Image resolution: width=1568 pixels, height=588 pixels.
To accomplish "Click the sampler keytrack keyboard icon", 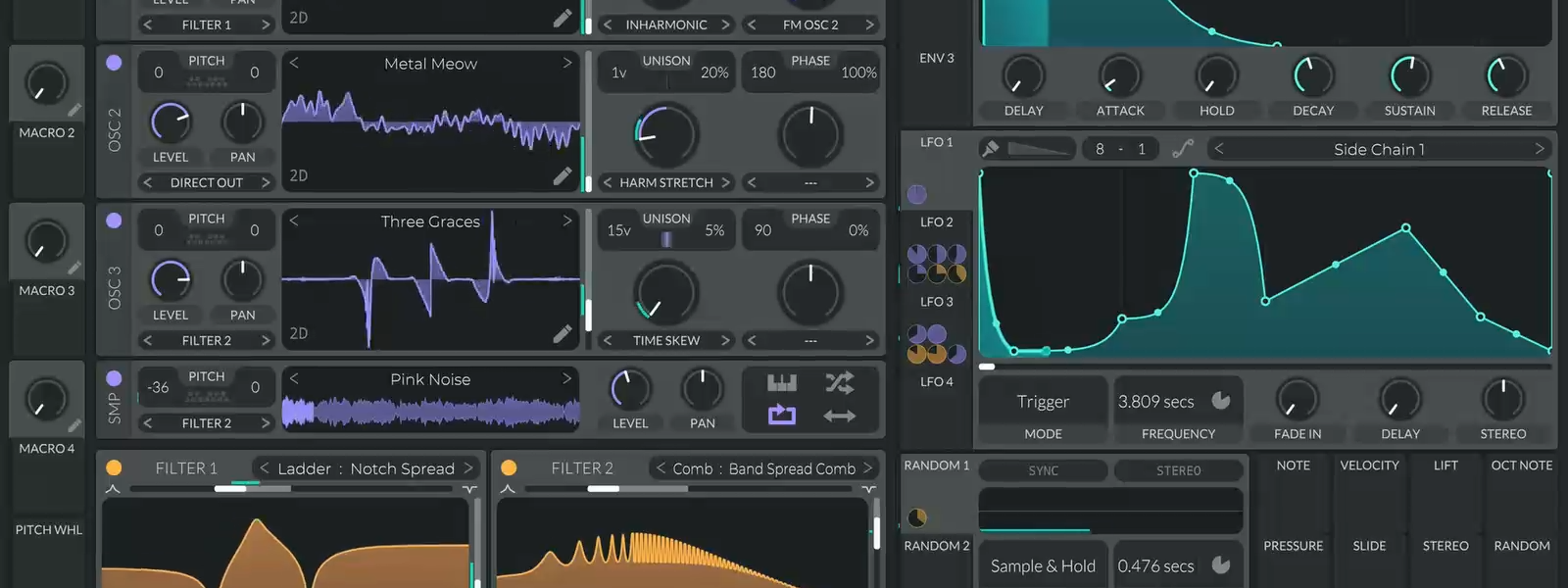I will point(781,382).
